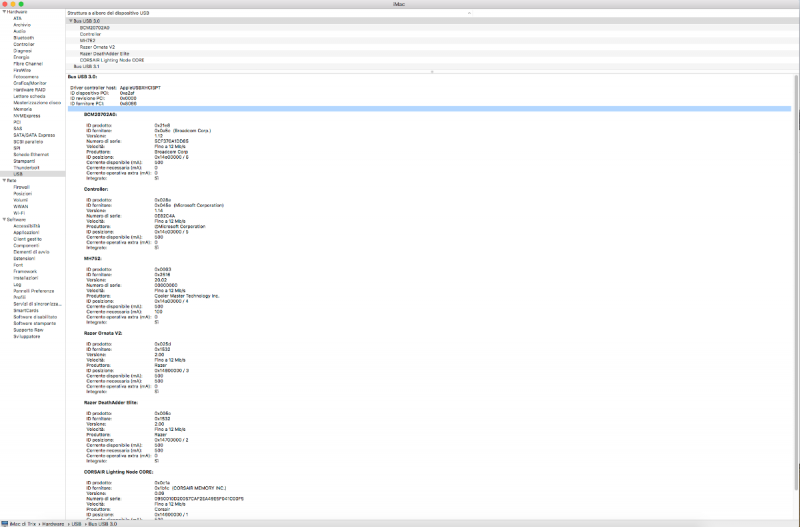The height and width of the screenshot is (527, 800).
Task: Open Firewall under Rete
Action: [x=21, y=187]
